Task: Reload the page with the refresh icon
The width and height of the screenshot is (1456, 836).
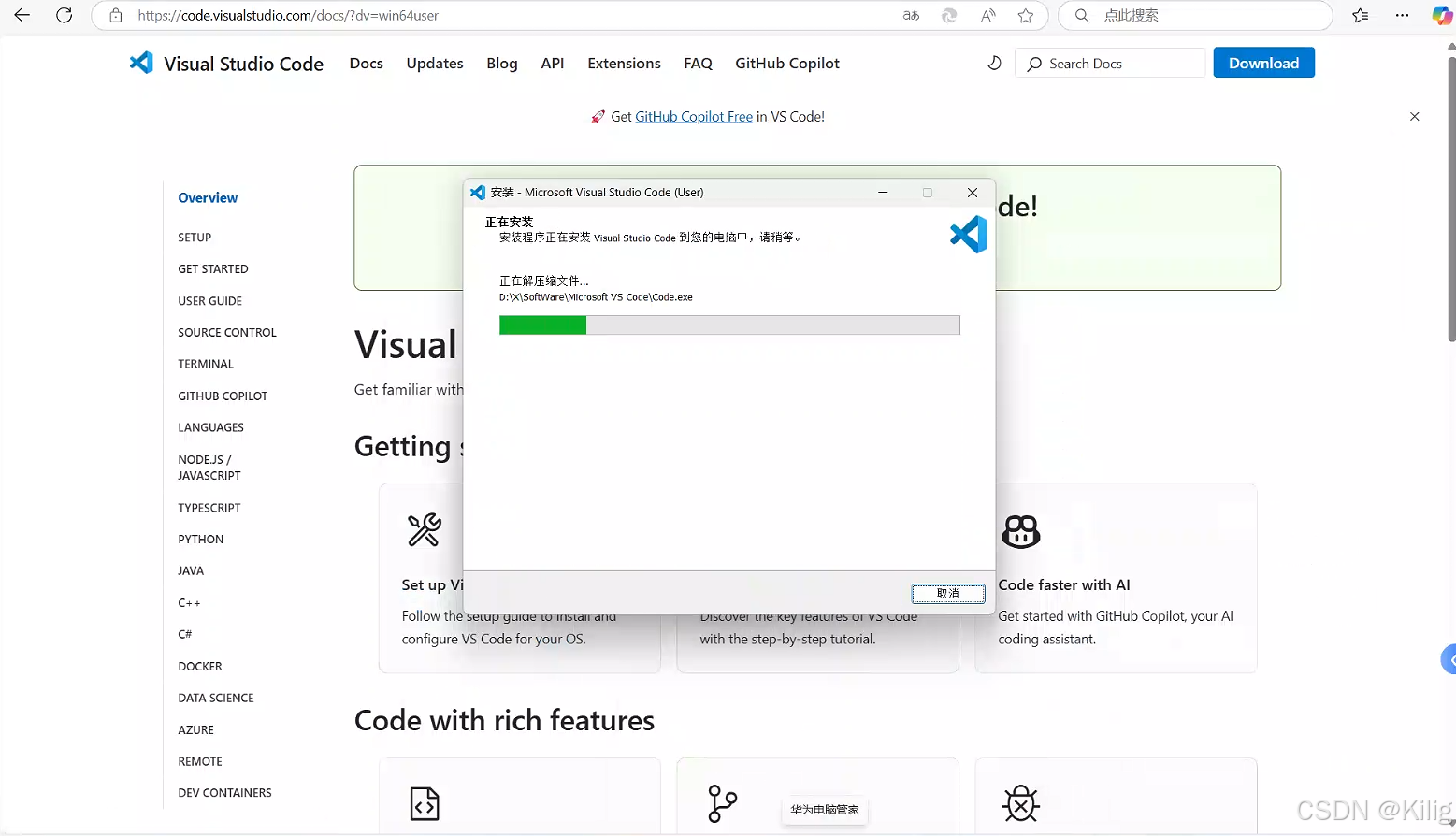Action: 65,15
